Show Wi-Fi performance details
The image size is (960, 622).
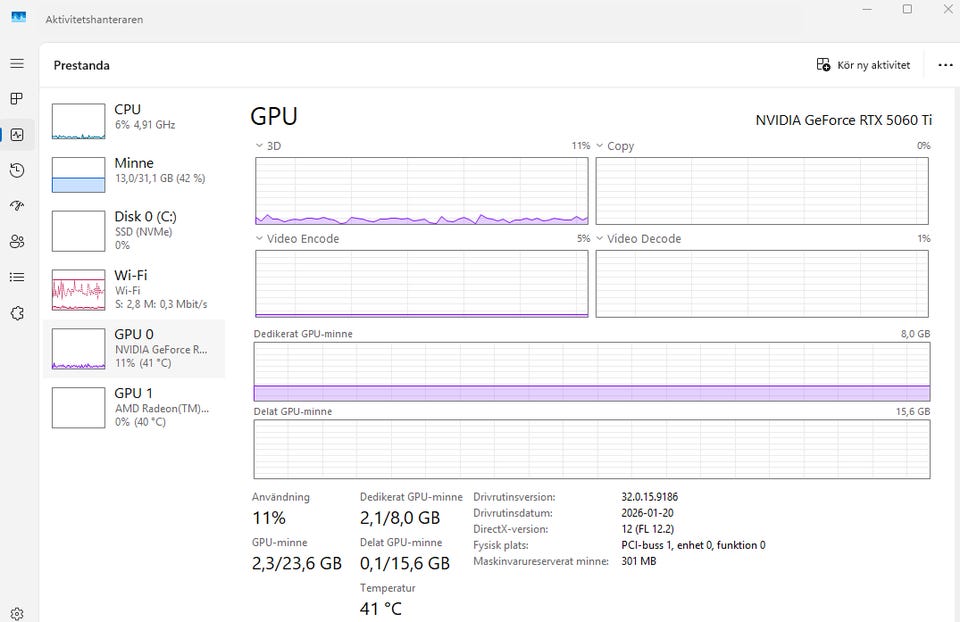138,289
